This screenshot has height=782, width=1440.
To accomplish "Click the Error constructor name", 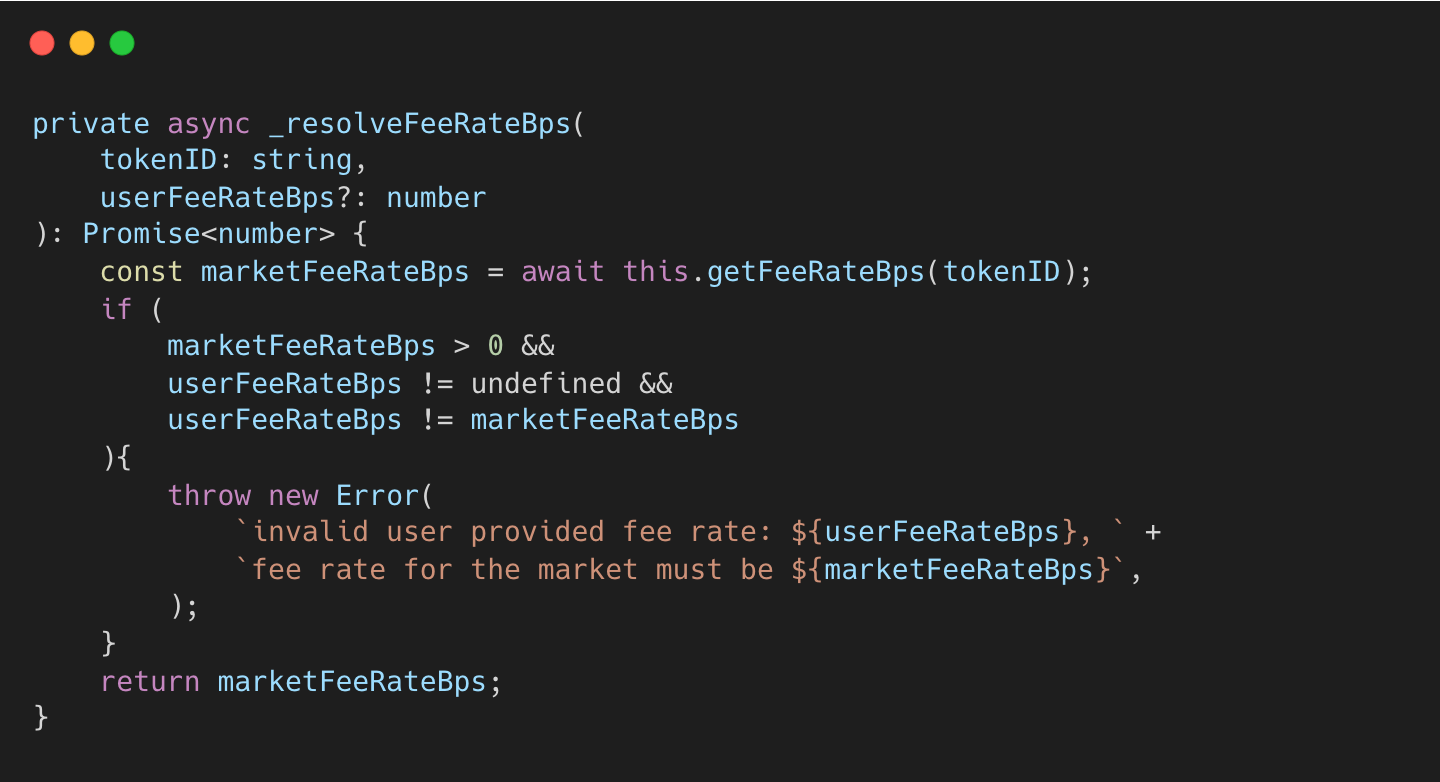I will pos(377,495).
